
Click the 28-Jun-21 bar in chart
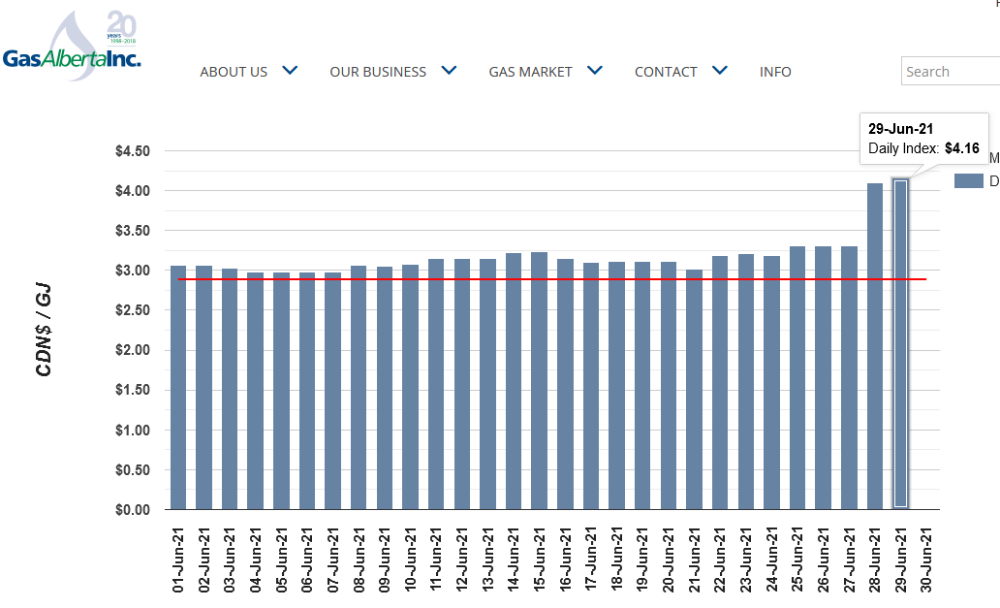pos(875,345)
